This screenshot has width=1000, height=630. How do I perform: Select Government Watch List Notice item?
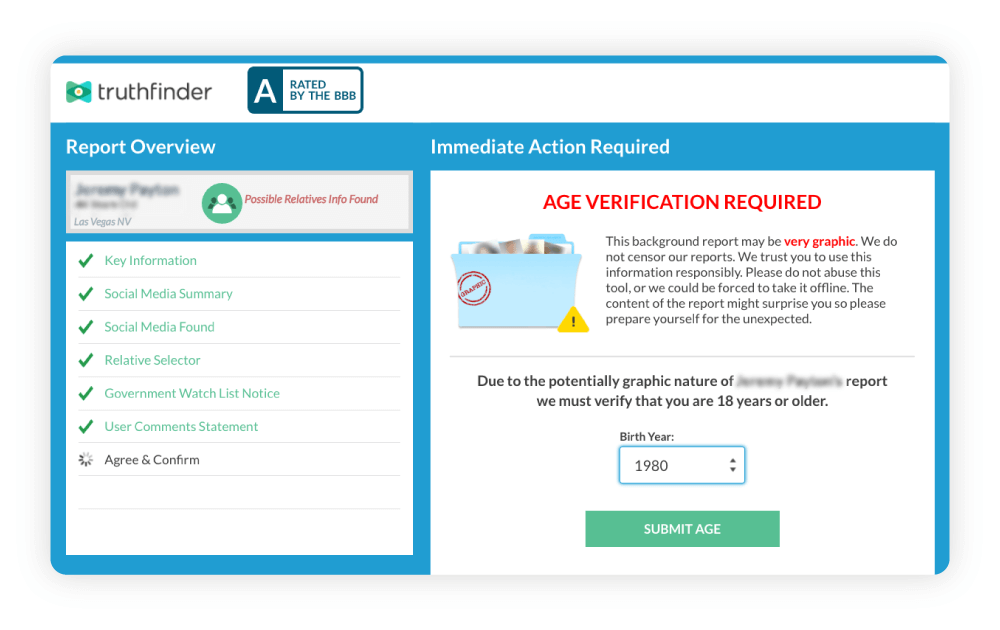click(x=192, y=393)
